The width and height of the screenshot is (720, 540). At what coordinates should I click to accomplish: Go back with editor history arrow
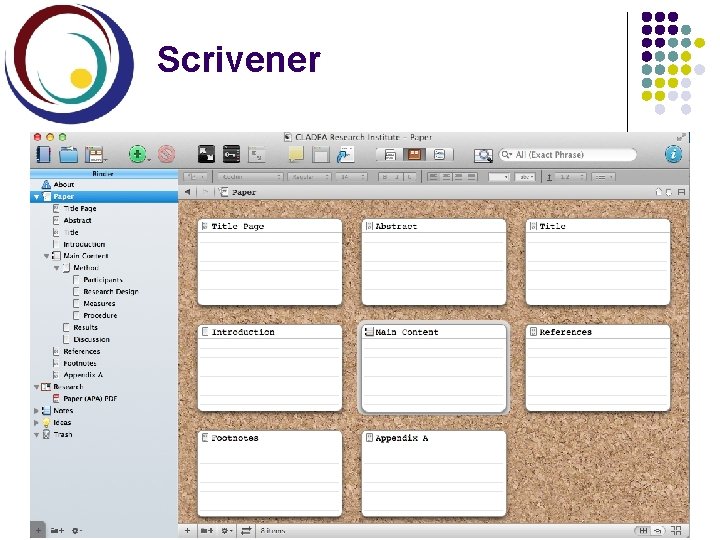pos(187,192)
